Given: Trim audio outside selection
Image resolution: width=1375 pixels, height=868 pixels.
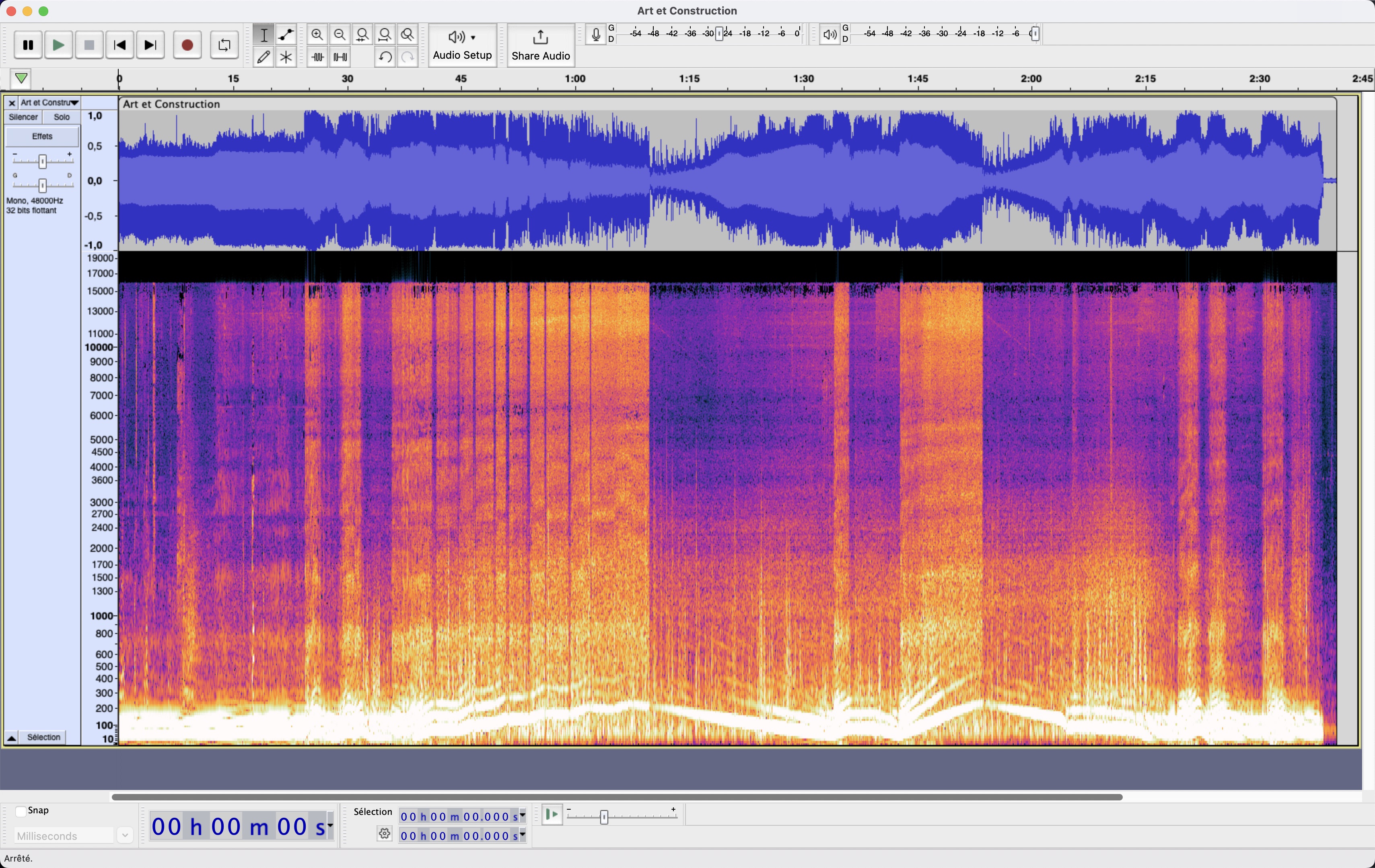Looking at the screenshot, I should 317,57.
